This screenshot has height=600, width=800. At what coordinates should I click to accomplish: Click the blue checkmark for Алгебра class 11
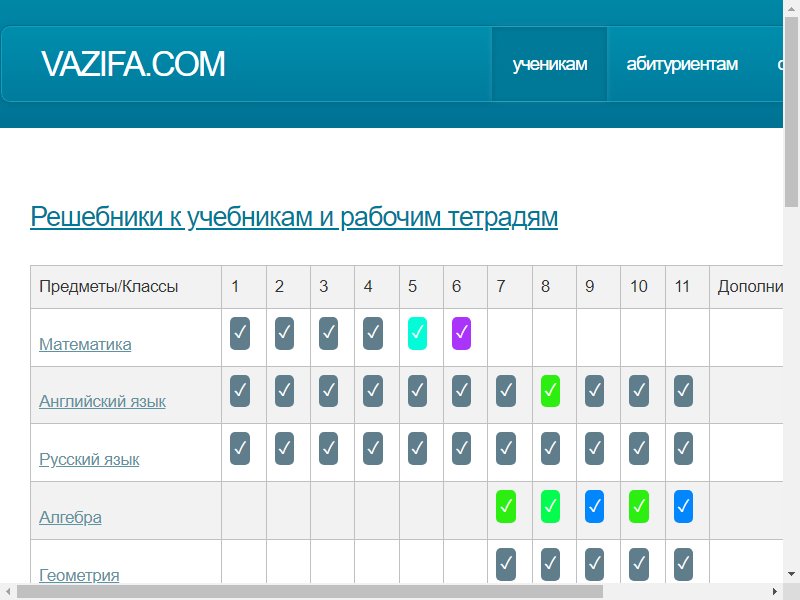(x=683, y=507)
